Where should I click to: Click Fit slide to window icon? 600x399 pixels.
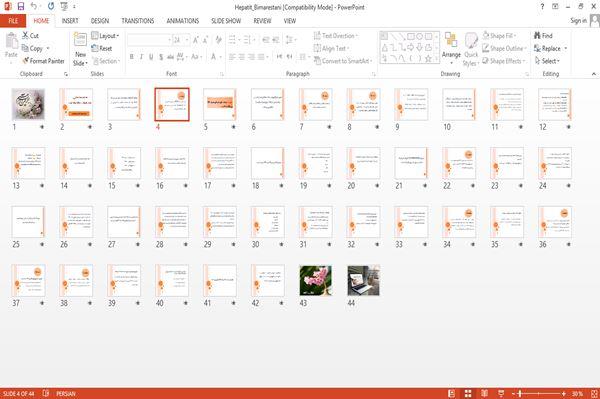[x=594, y=394]
